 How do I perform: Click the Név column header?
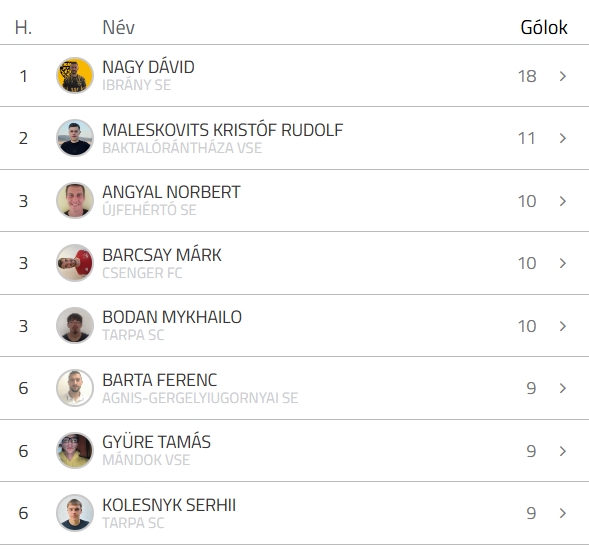118,27
